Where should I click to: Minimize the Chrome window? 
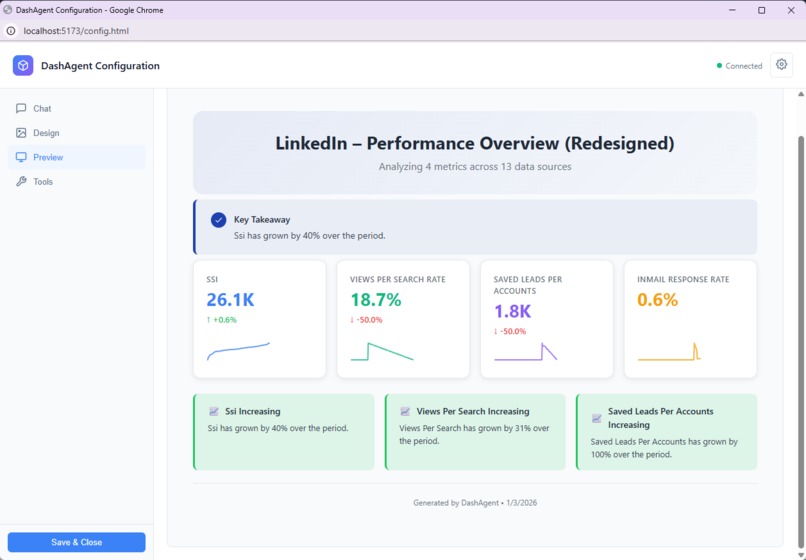click(732, 10)
